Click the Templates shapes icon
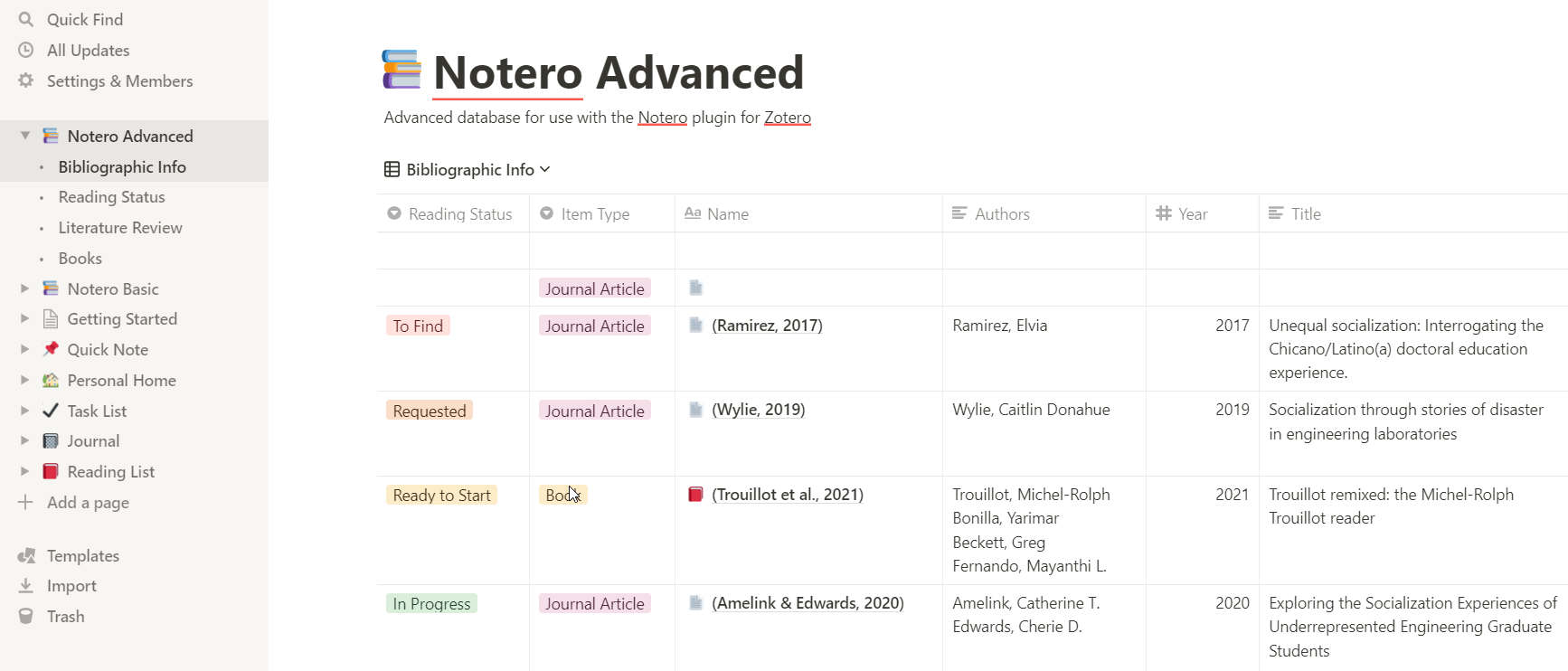This screenshot has height=671, width=1568. (26, 555)
